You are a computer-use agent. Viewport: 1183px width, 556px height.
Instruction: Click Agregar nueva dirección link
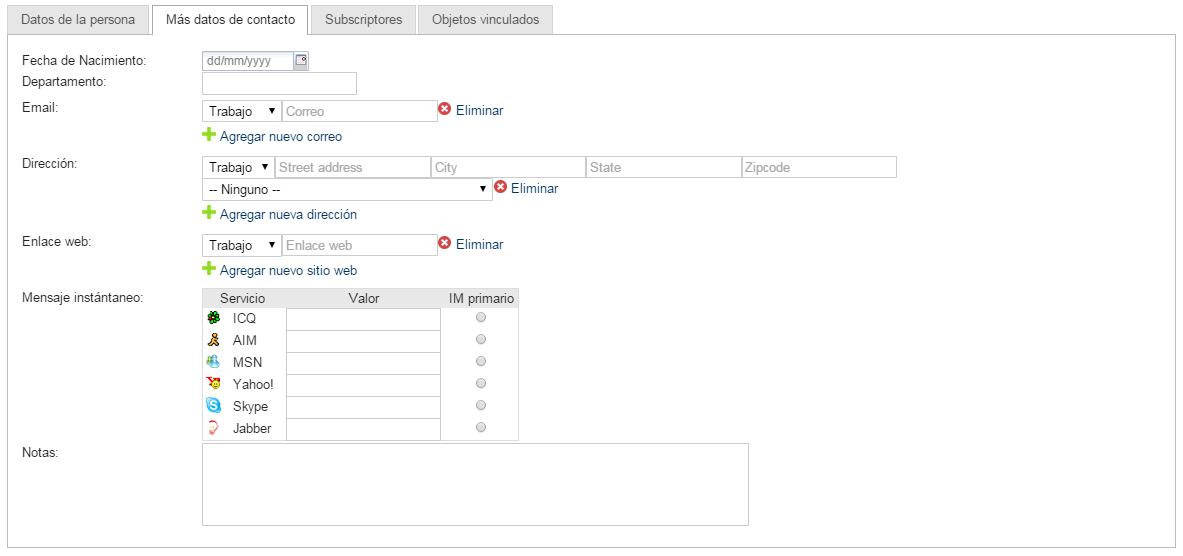click(x=288, y=215)
